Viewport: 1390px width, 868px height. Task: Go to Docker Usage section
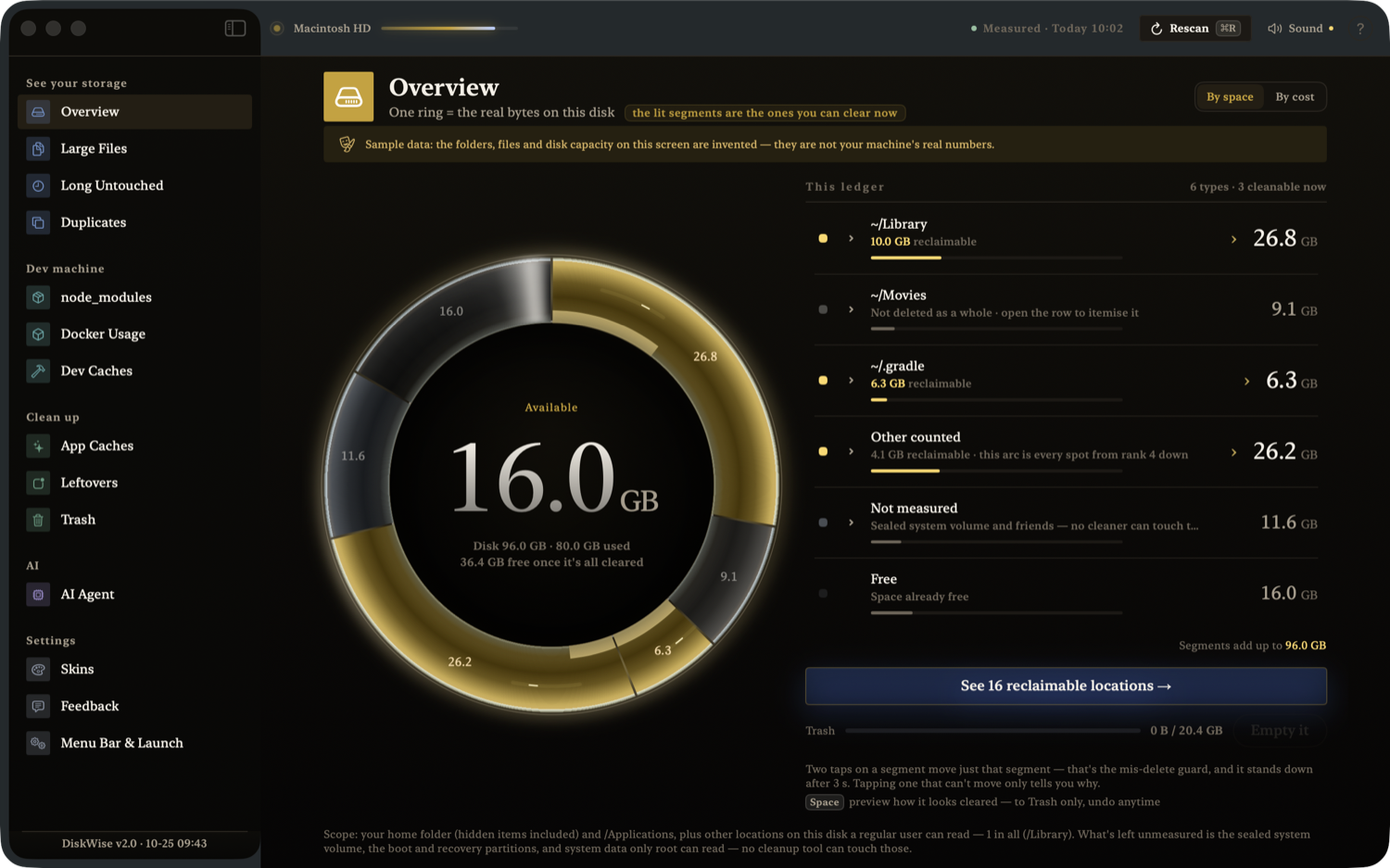tap(134, 334)
